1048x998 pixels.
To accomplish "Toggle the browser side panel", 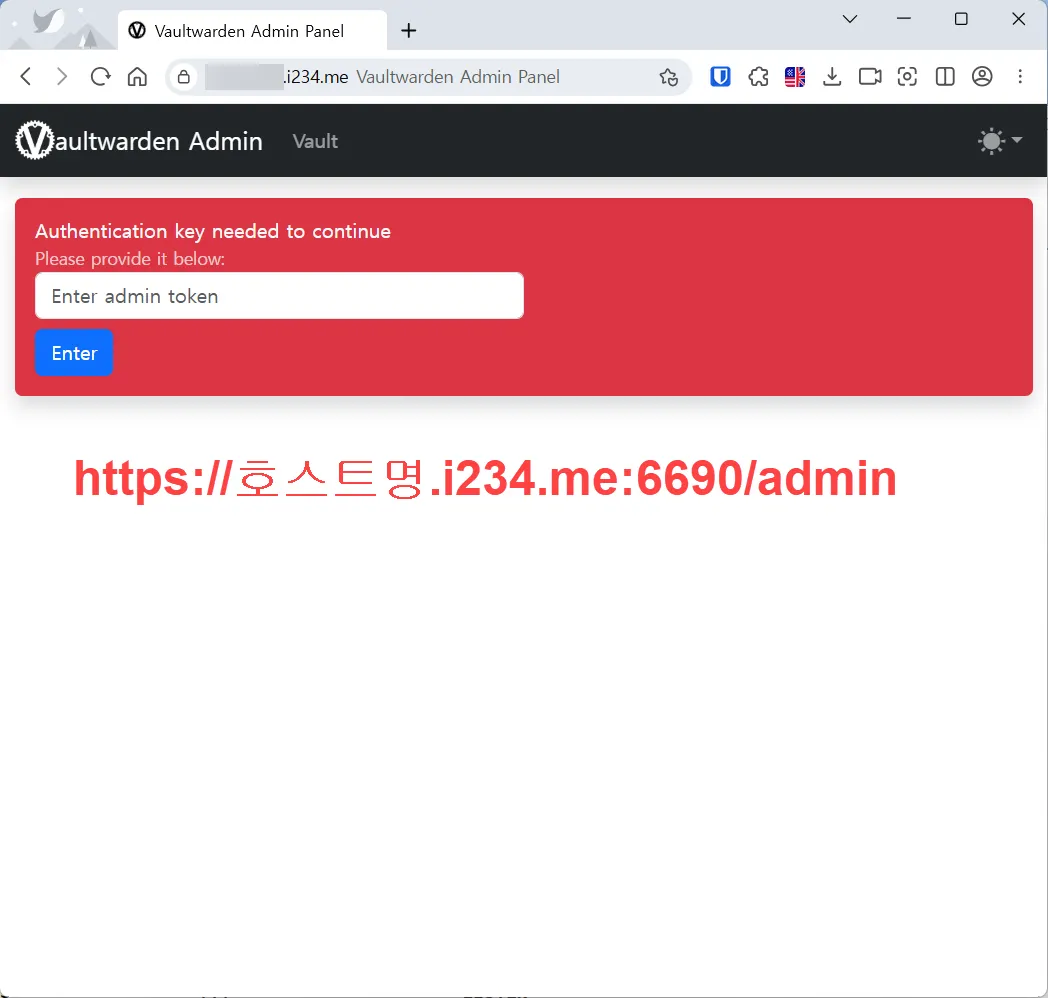I will (x=944, y=77).
